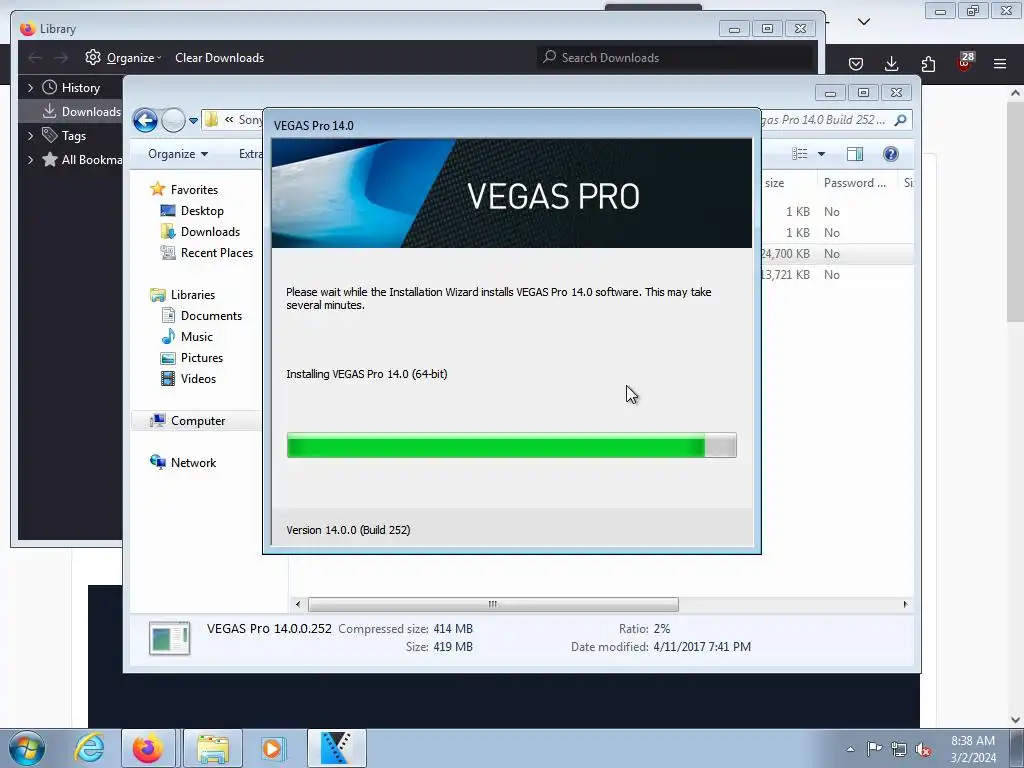Viewport: 1024px width, 768px height.
Task: Expand the Tags entry in Library sidebar
Action: point(30,136)
